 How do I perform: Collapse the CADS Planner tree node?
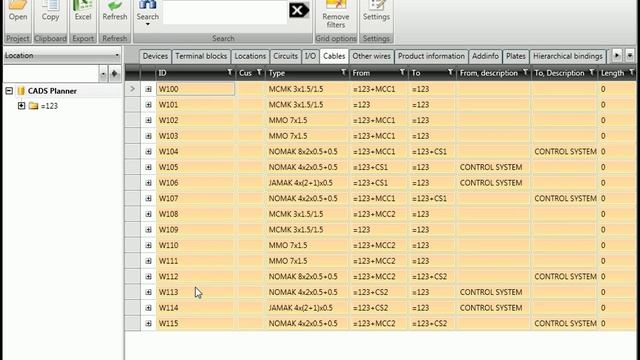[x=9, y=91]
